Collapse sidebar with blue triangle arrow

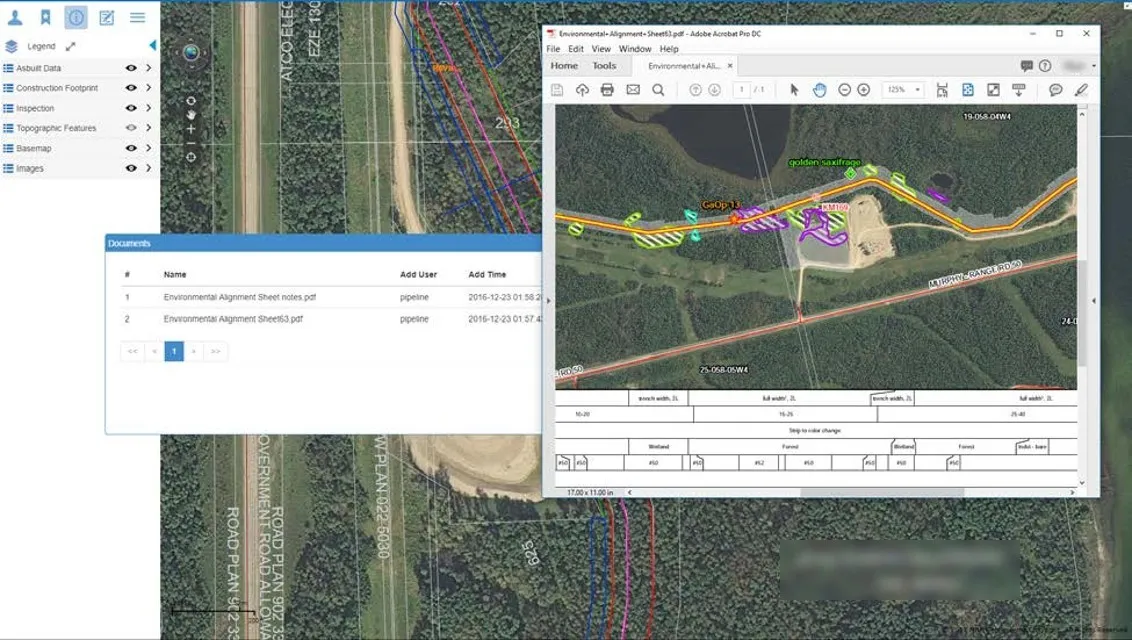pos(152,45)
